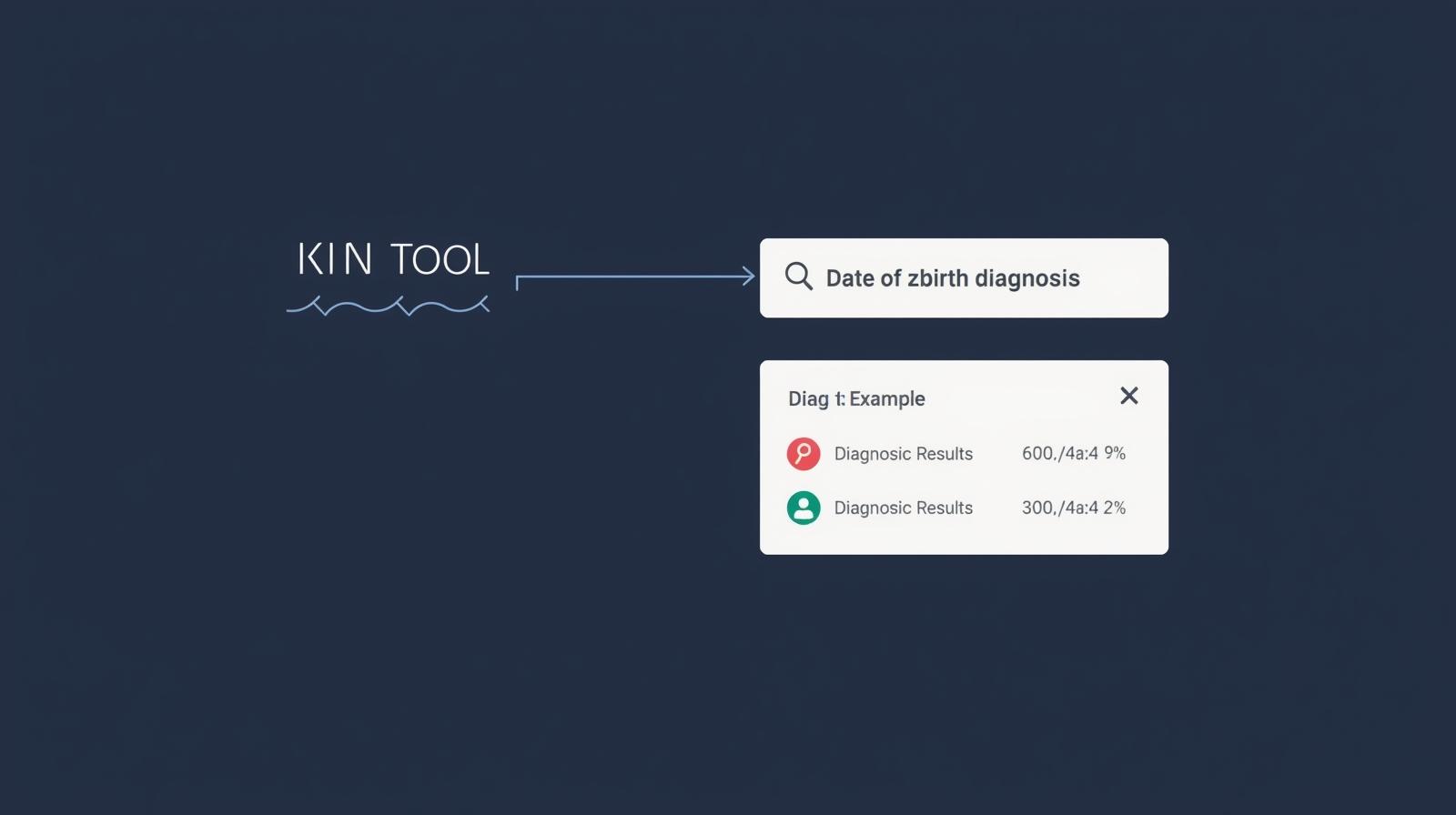Click the green user profile icon
The height and width of the screenshot is (815, 1456).
804,508
